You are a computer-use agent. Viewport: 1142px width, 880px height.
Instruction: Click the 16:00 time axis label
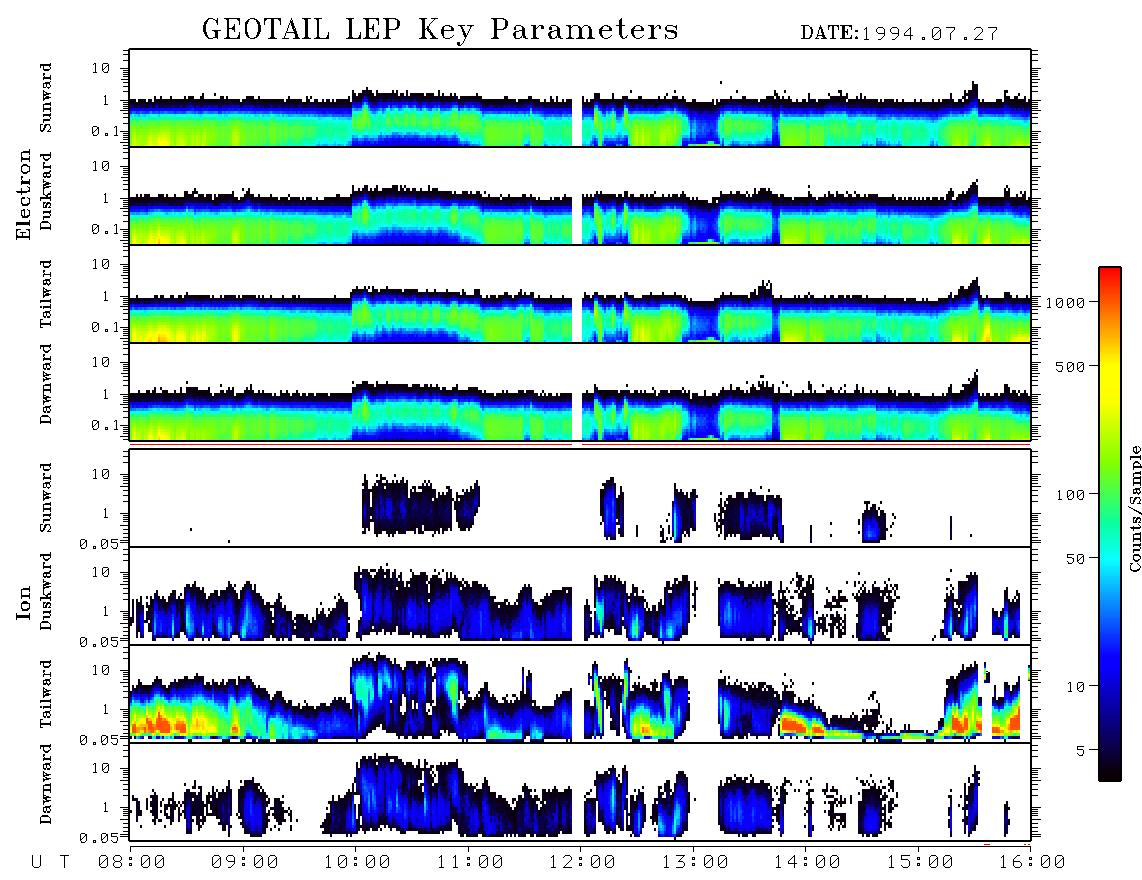coord(1032,862)
